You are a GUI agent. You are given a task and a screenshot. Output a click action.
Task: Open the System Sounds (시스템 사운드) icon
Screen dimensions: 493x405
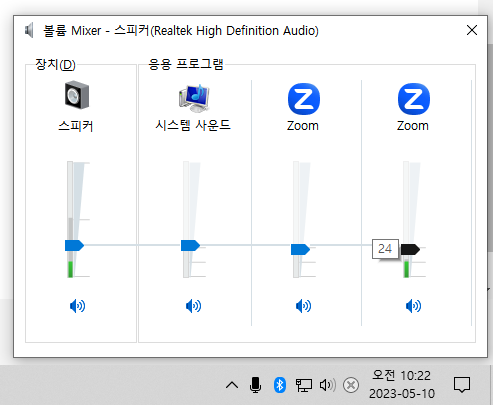point(194,98)
